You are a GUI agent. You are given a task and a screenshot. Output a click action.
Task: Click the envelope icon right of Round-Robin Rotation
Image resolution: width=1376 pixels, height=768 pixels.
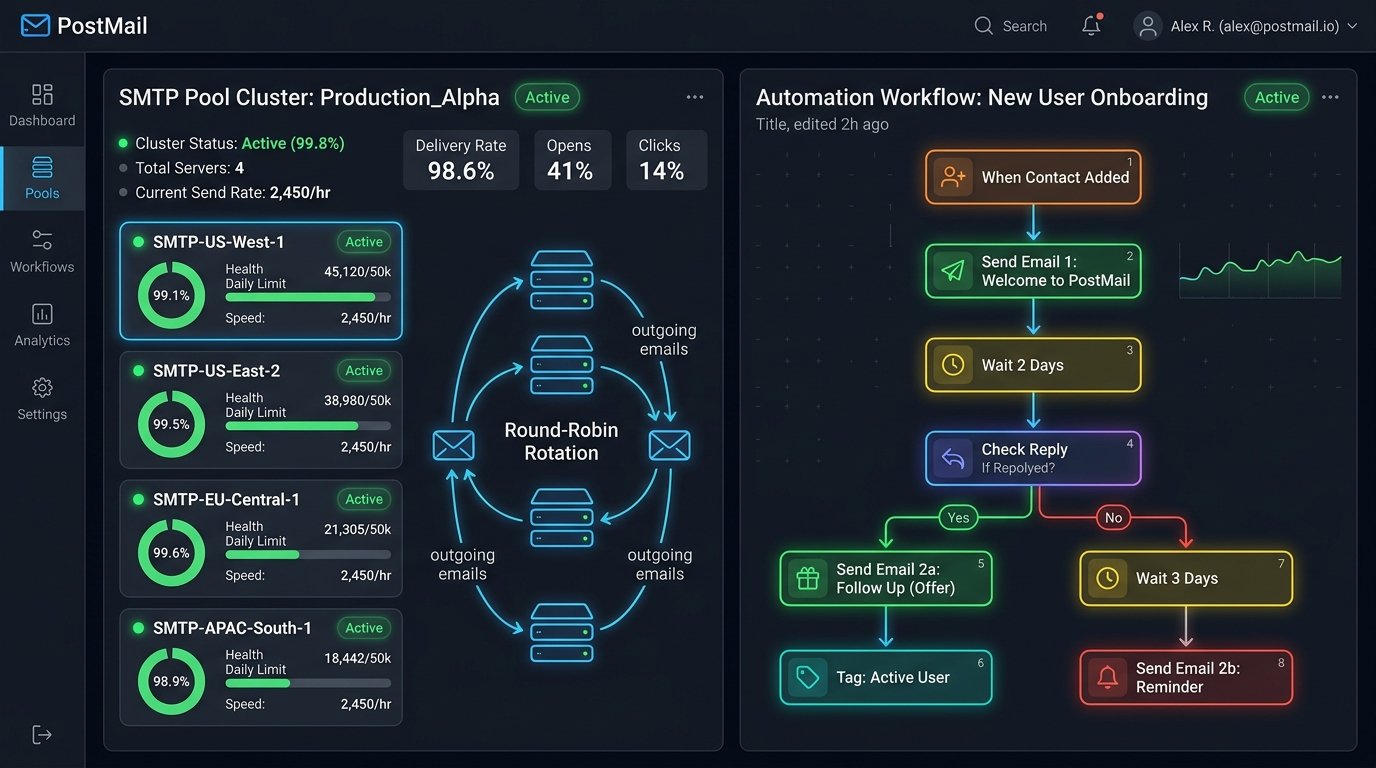[669, 445]
